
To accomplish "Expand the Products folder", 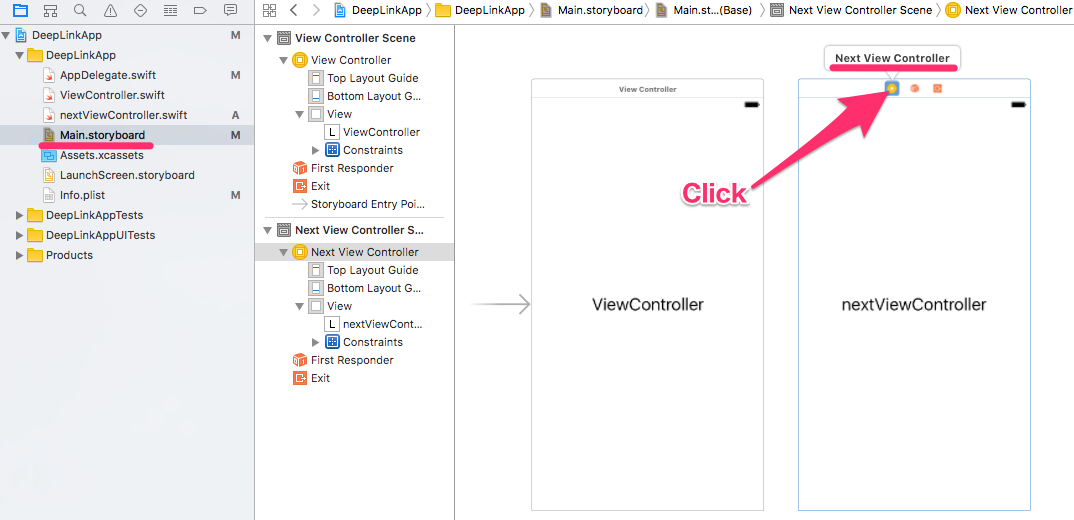I will (x=19, y=255).
